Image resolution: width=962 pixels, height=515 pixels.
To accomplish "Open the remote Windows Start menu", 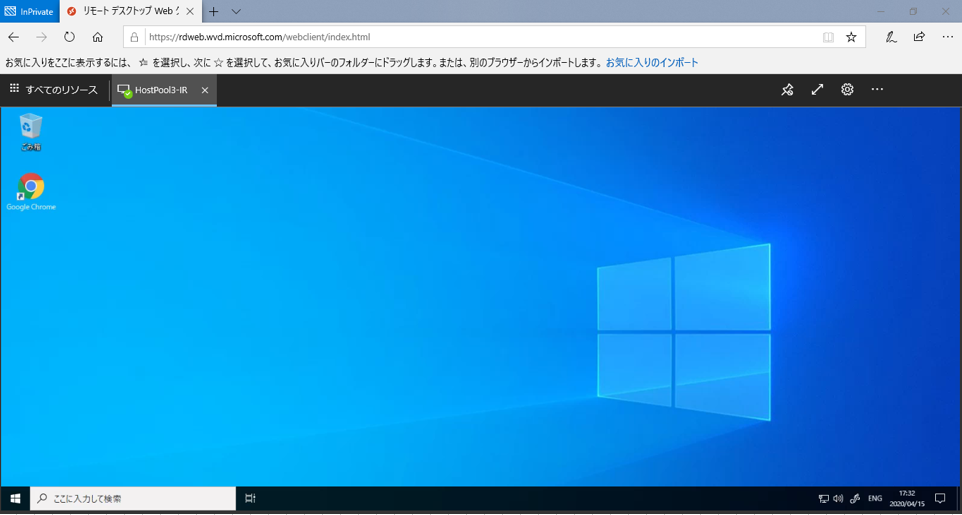I will click(15, 498).
